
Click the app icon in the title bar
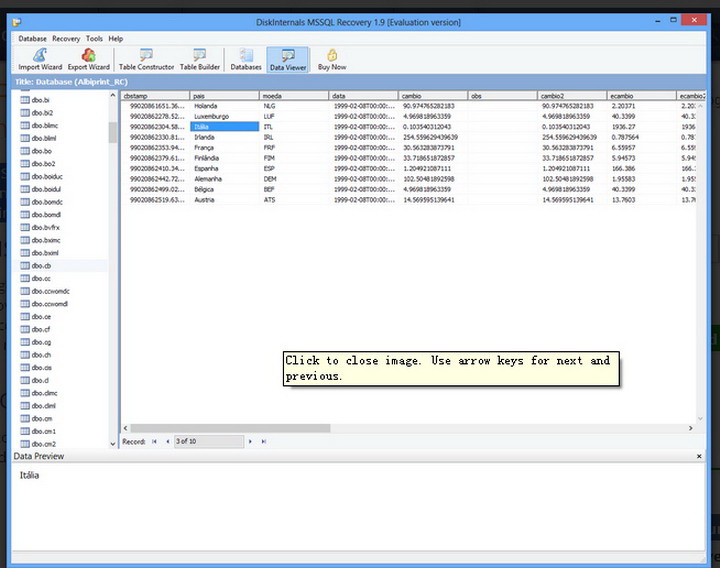pyautogui.click(x=17, y=22)
